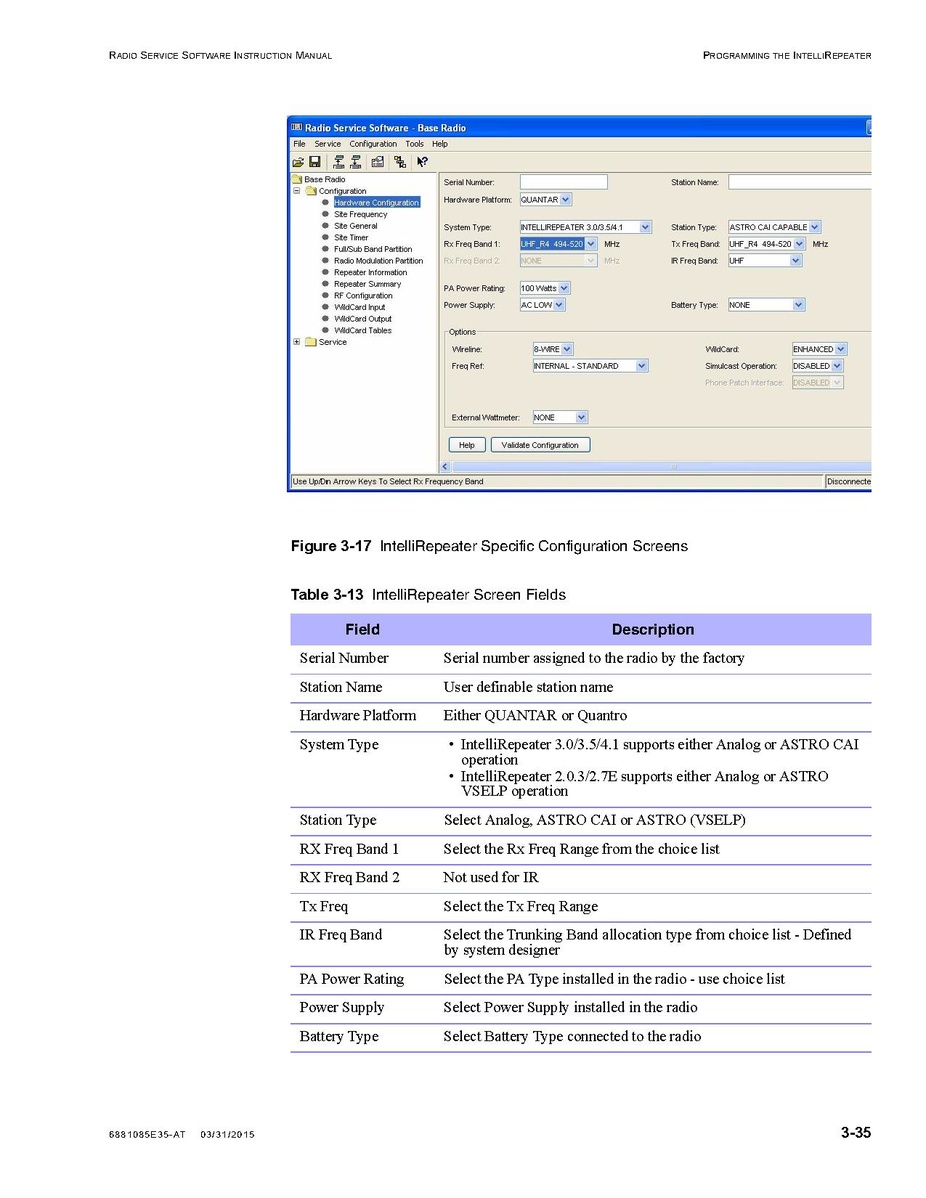Click the Open file toolbar icon

298,162
